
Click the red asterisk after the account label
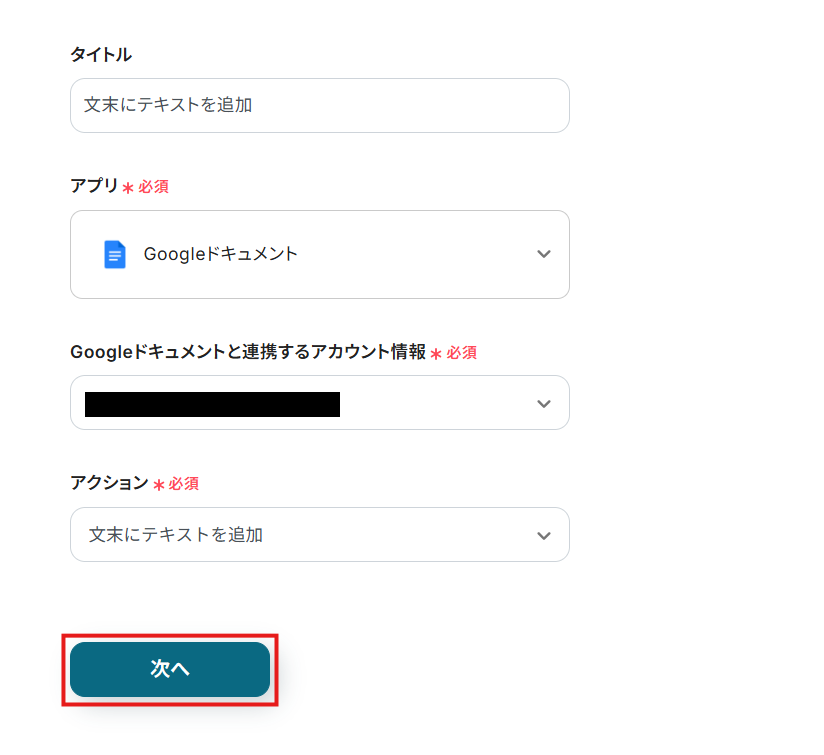pos(436,354)
